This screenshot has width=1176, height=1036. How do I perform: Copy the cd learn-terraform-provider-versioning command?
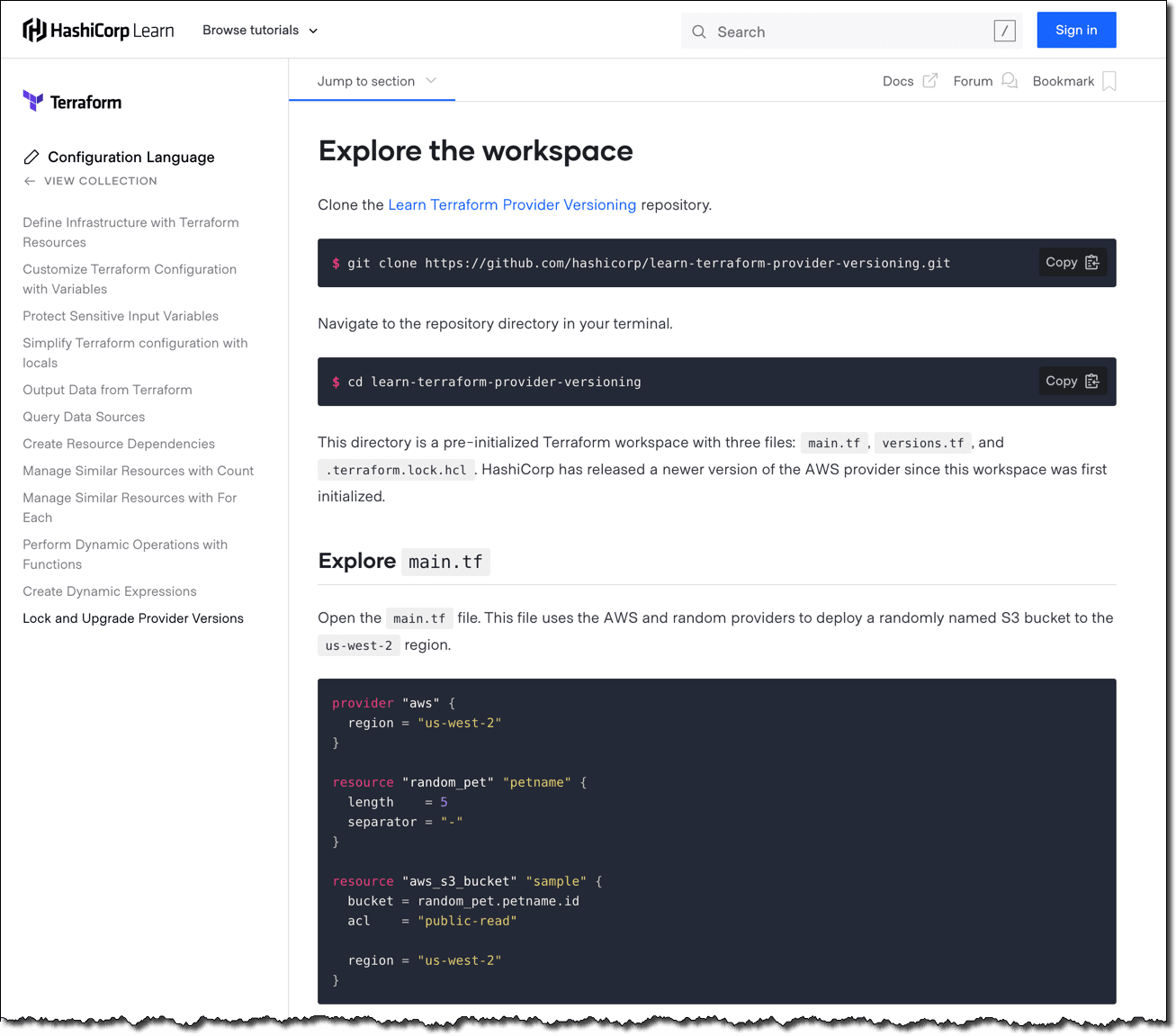(1072, 382)
